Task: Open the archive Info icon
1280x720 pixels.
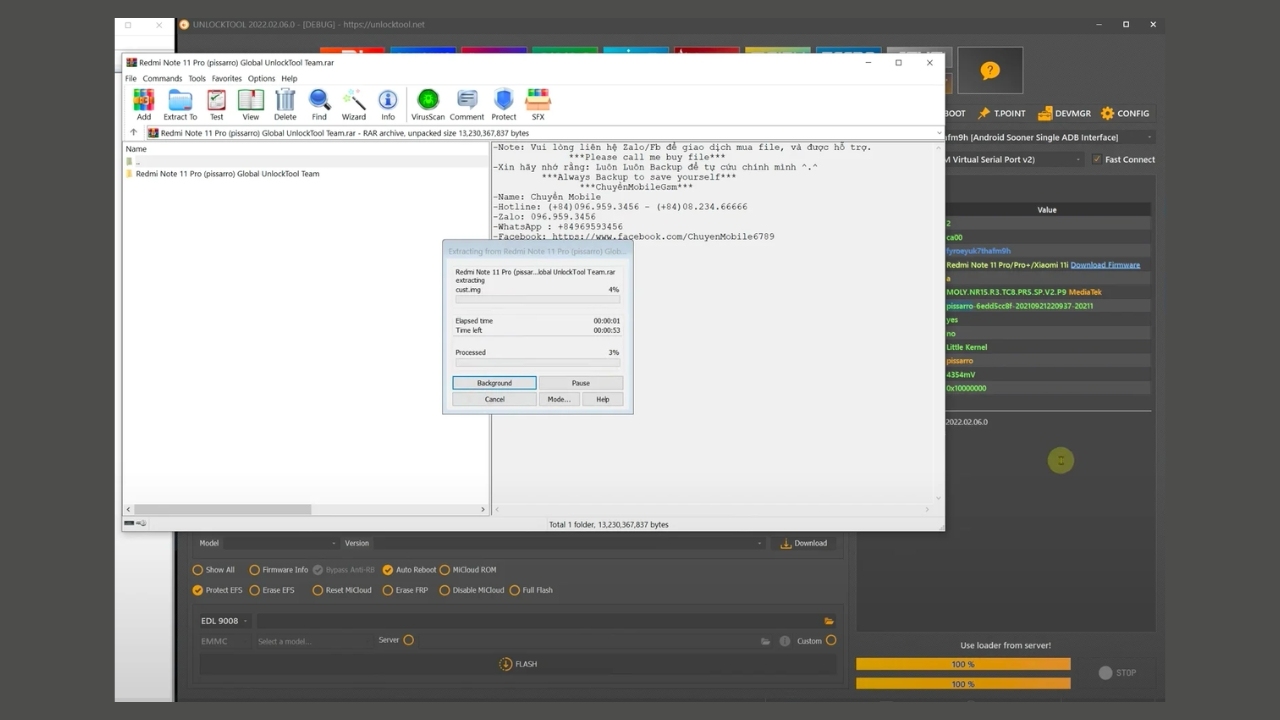Action: [388, 104]
